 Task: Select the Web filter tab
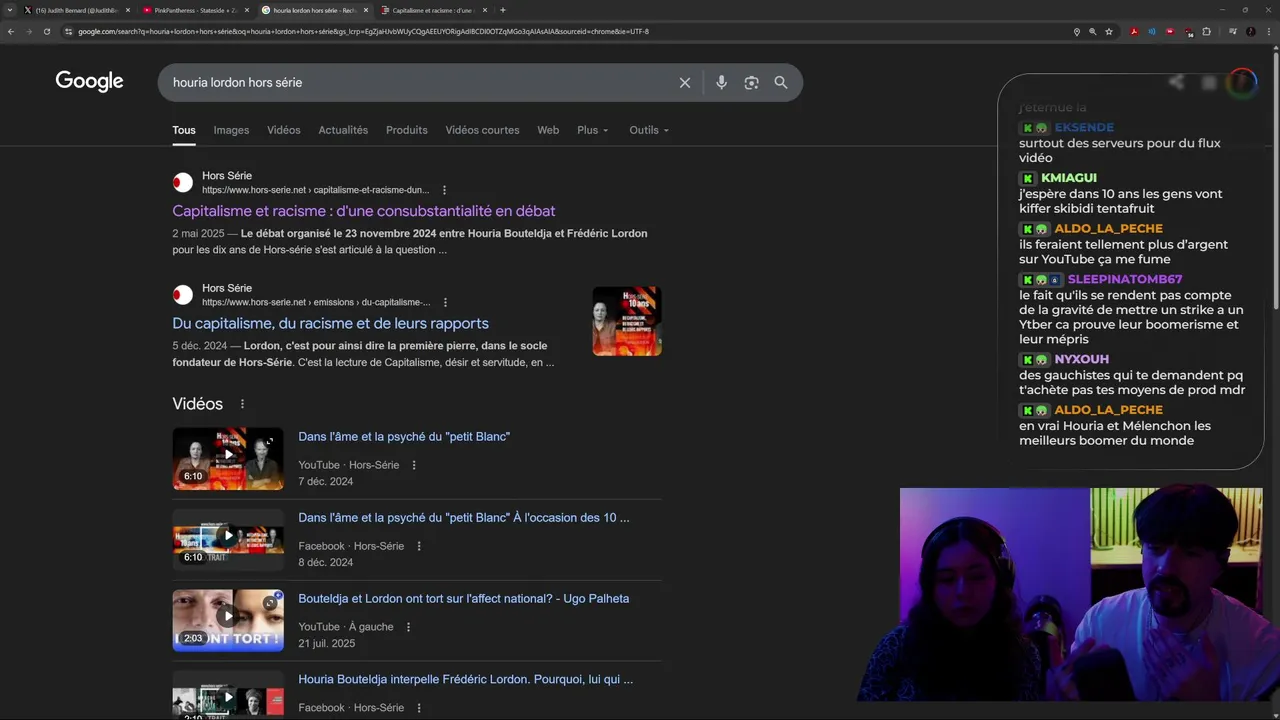point(548,130)
